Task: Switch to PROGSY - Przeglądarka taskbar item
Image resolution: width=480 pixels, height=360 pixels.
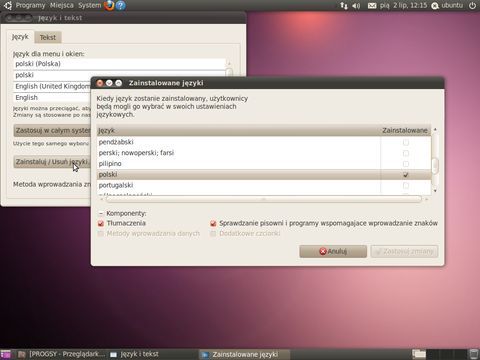Action: coord(61,354)
